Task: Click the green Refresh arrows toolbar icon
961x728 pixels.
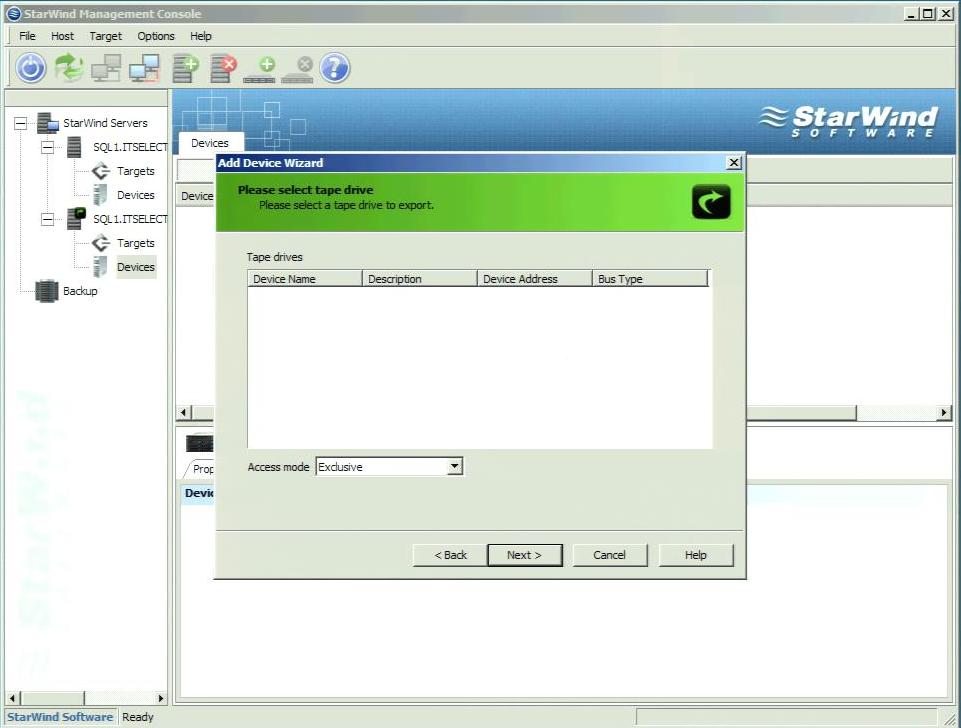Action: pos(69,67)
